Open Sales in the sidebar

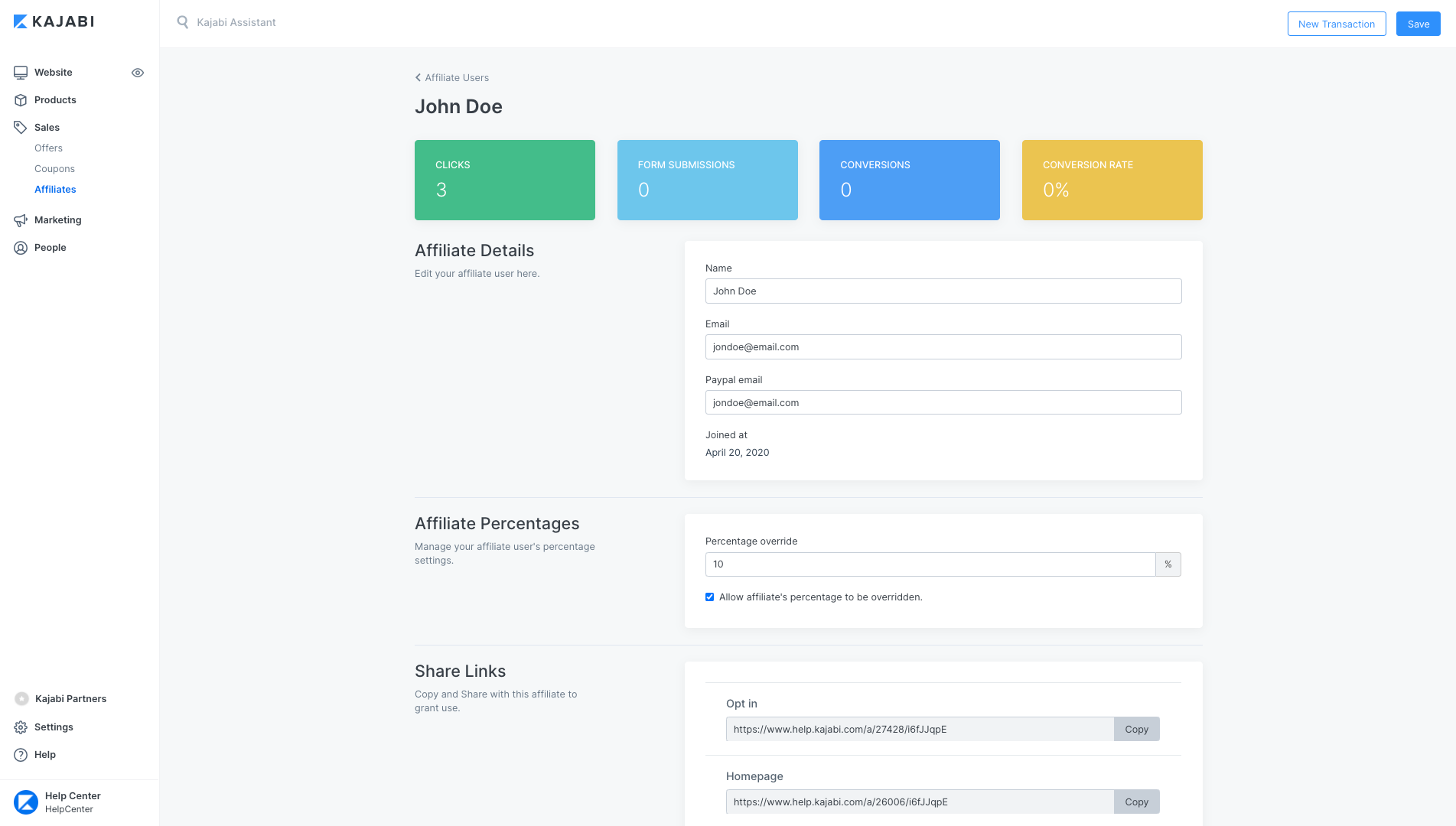tap(47, 128)
